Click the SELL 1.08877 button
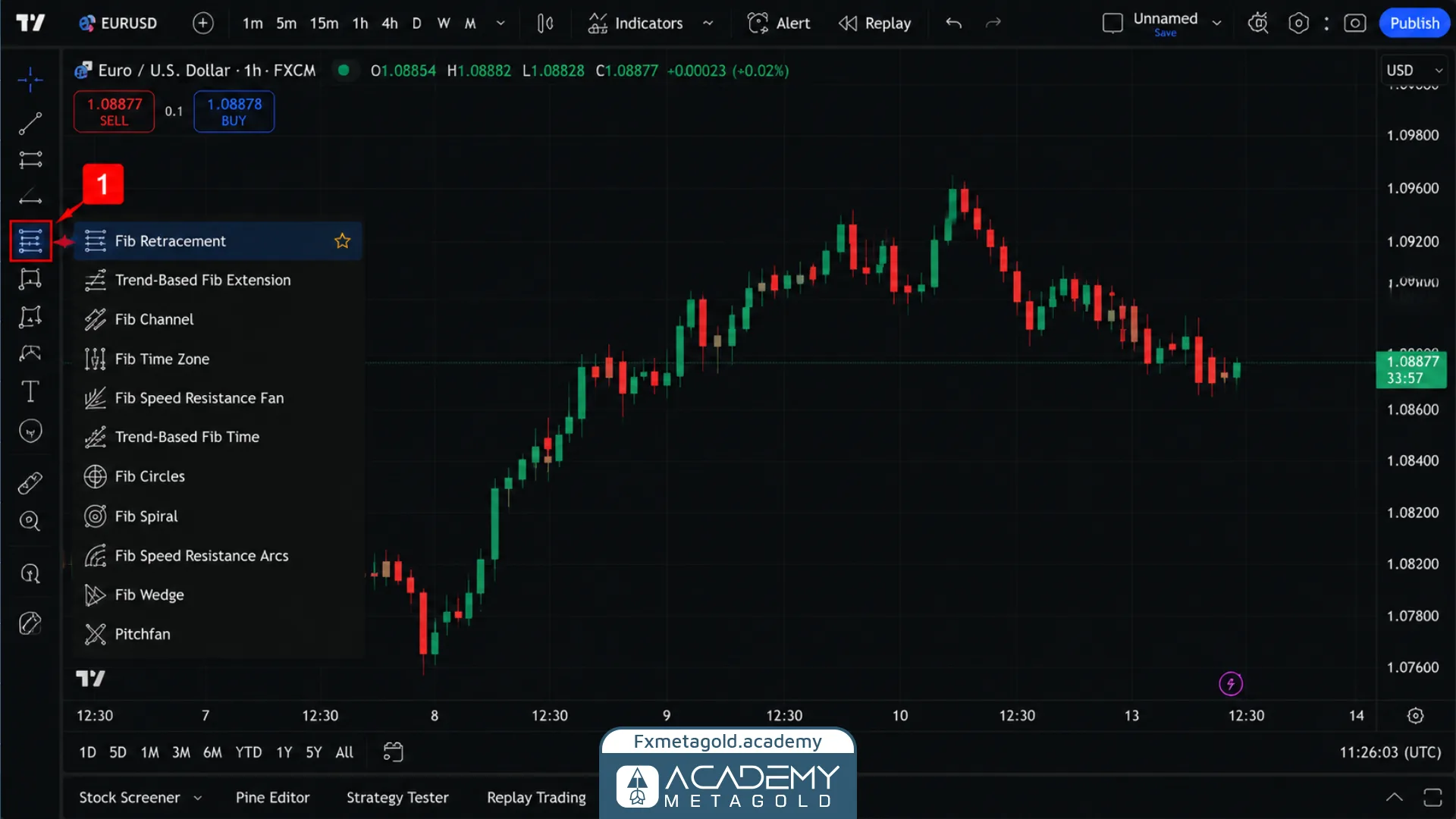This screenshot has width=1456, height=819. click(x=114, y=111)
